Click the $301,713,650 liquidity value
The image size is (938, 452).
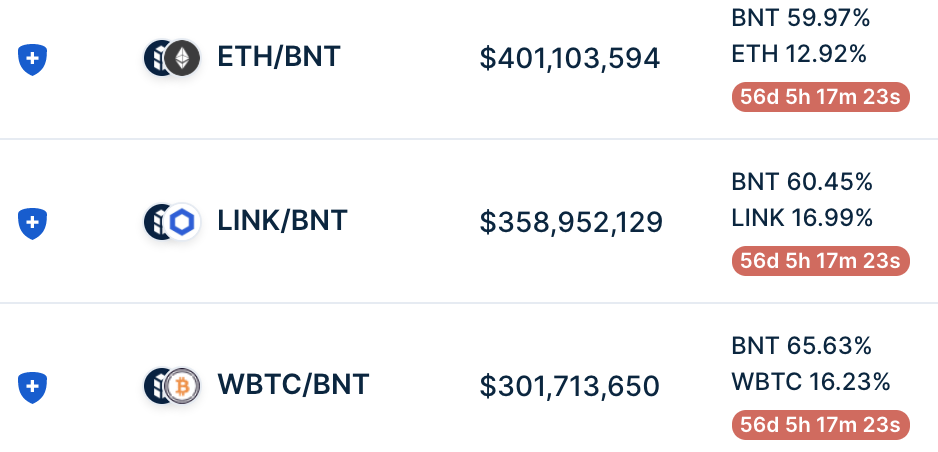[x=570, y=386]
